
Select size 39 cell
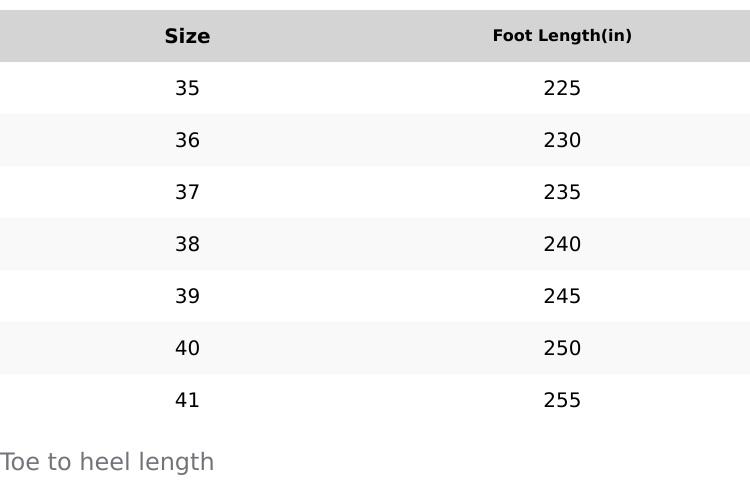(x=187, y=296)
